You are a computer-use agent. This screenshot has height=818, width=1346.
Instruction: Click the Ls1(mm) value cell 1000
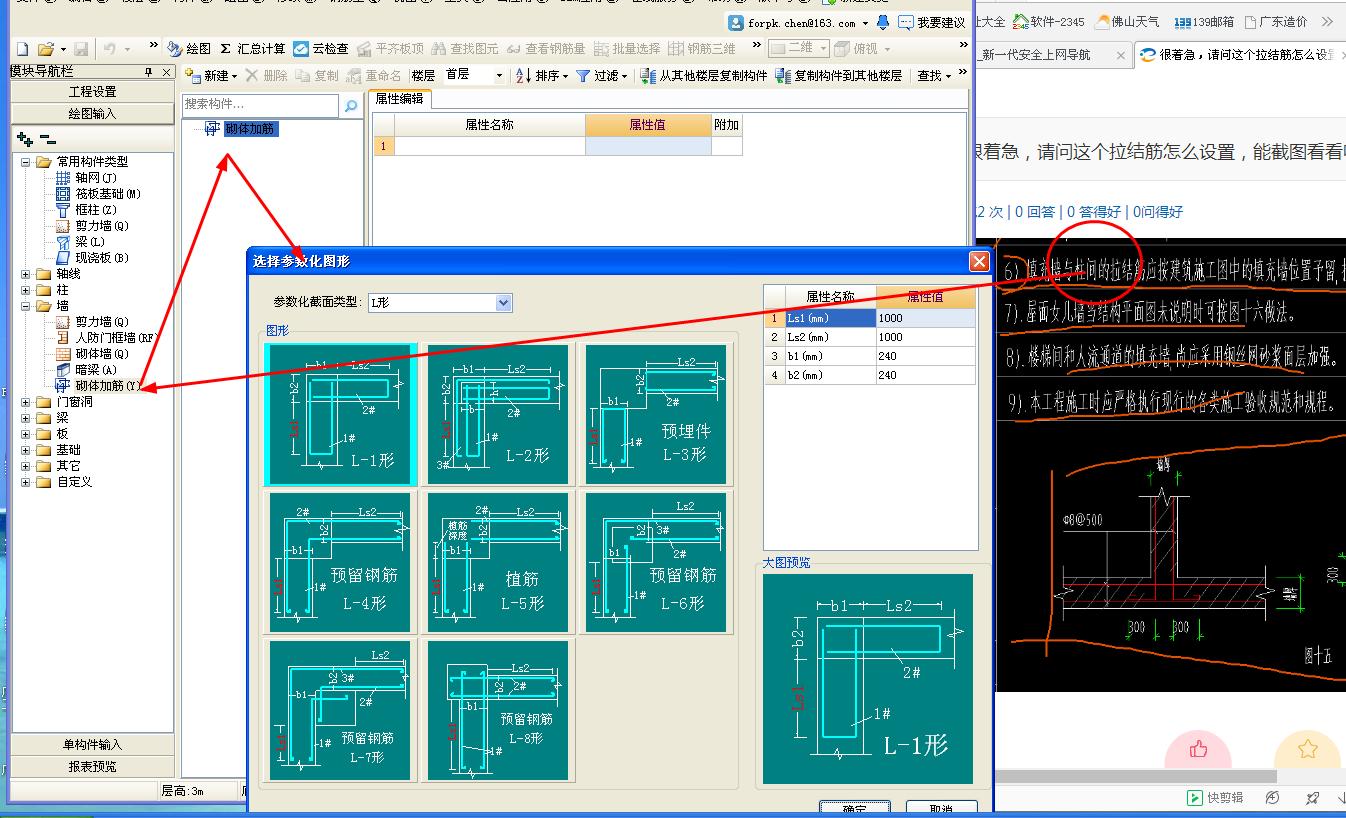(x=925, y=318)
